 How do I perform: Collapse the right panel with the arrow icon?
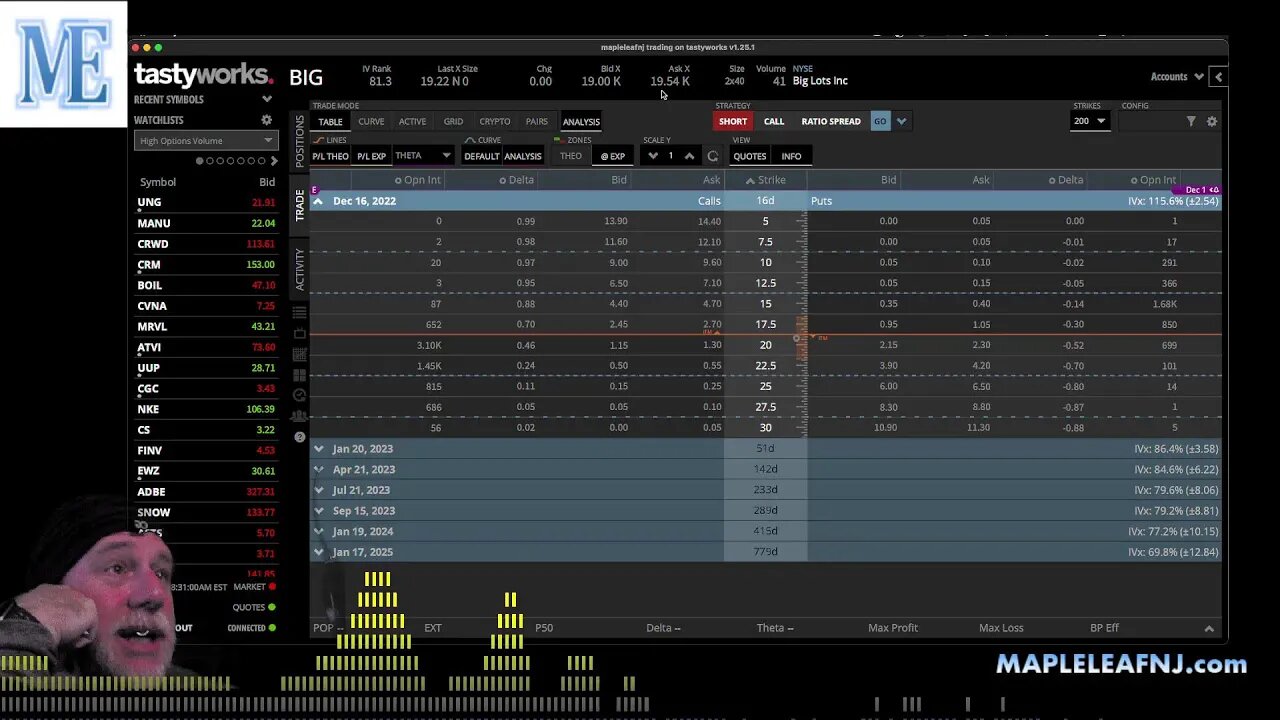point(1218,77)
